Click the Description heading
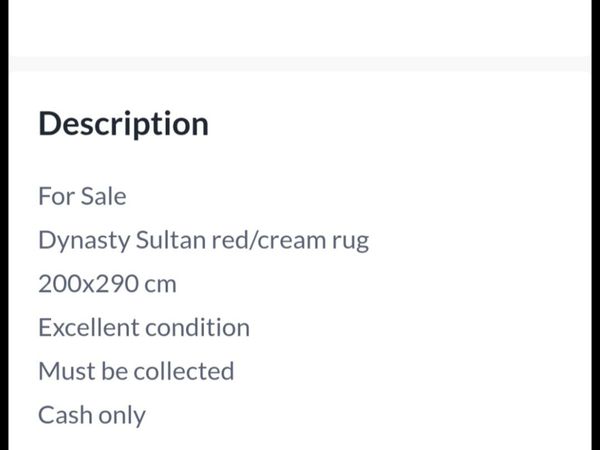Viewport: 600px width, 450px height. pyautogui.click(x=124, y=125)
